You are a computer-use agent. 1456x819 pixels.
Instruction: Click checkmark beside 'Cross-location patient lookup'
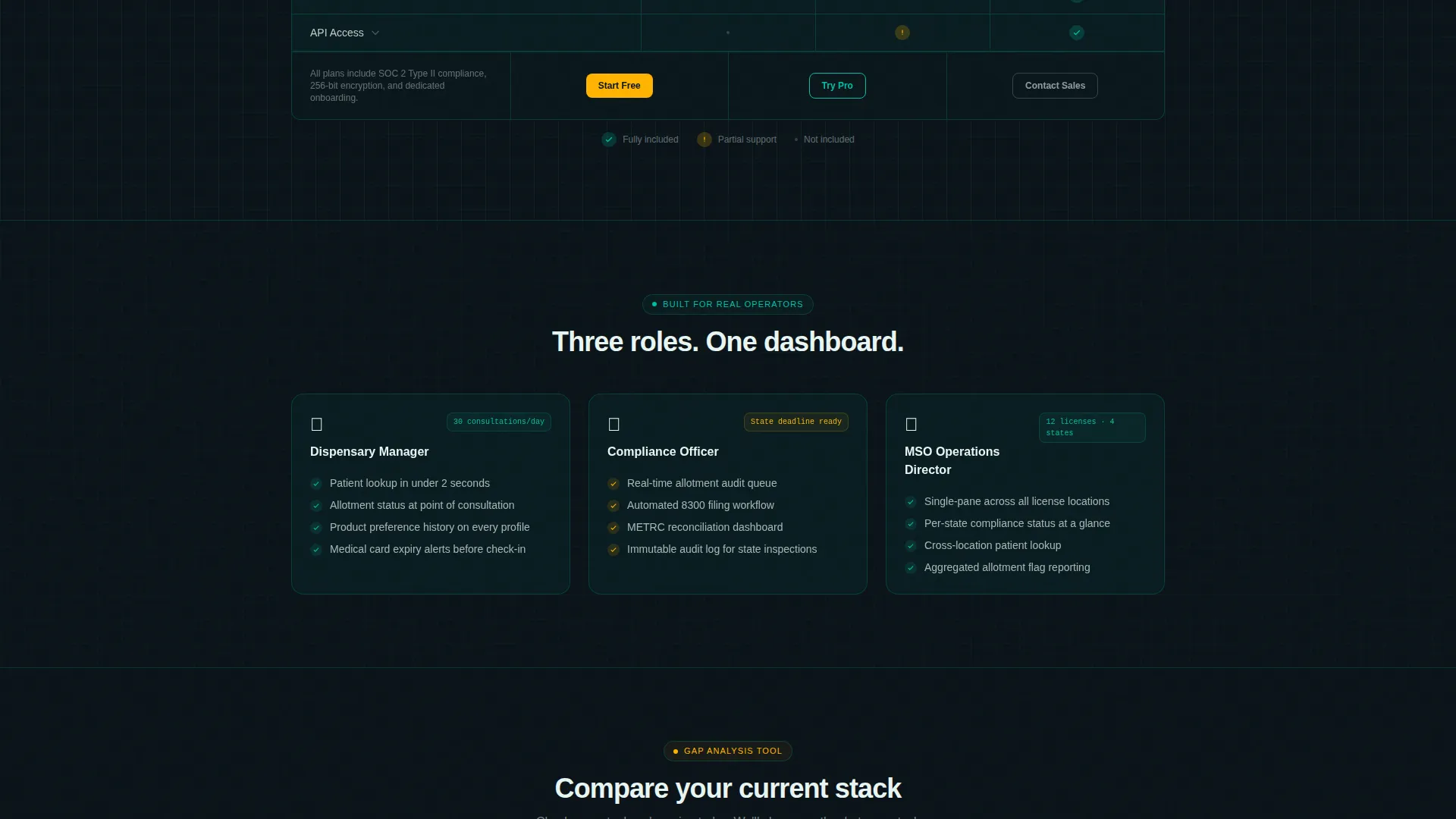(911, 546)
